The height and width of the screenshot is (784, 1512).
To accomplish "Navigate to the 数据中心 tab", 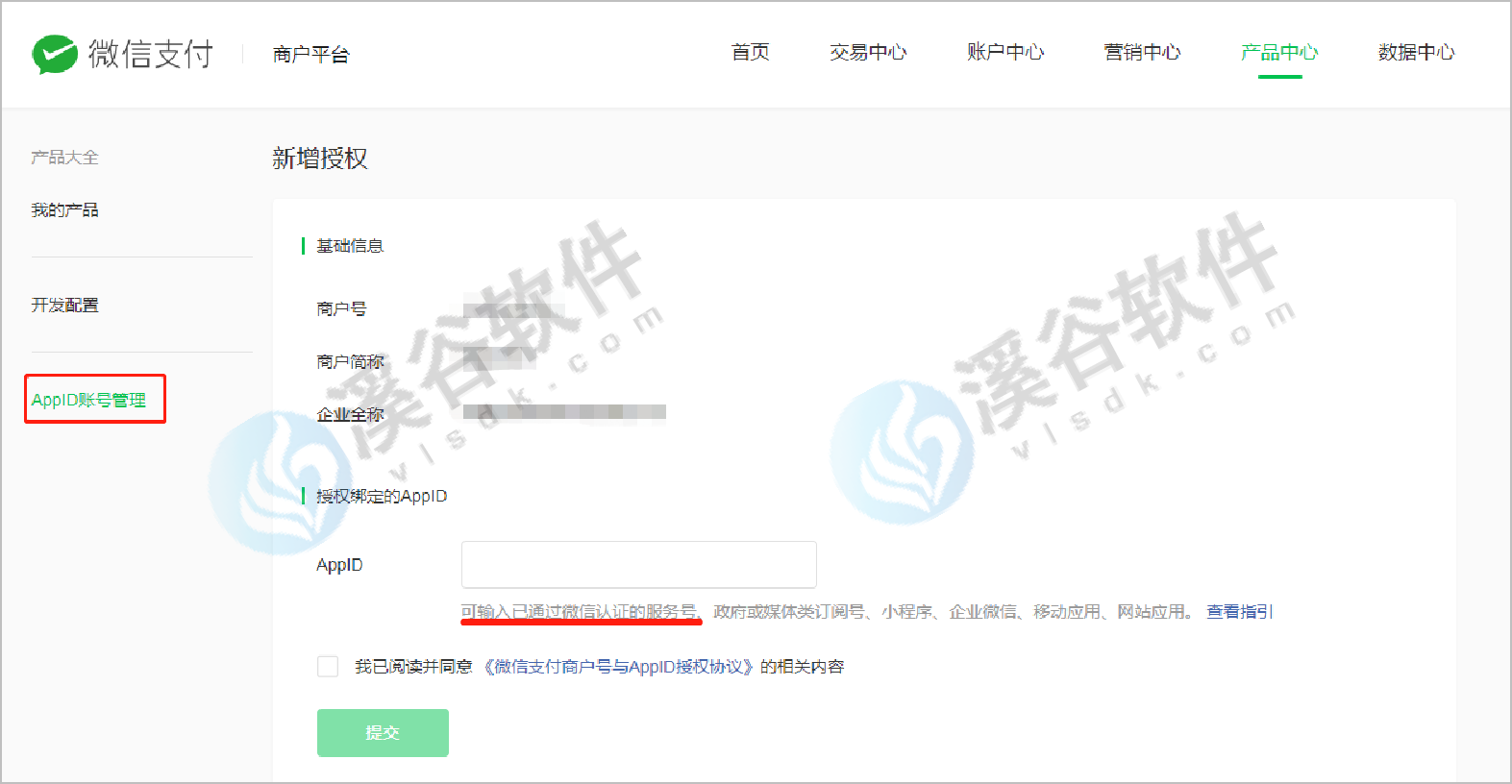I will click(1416, 52).
